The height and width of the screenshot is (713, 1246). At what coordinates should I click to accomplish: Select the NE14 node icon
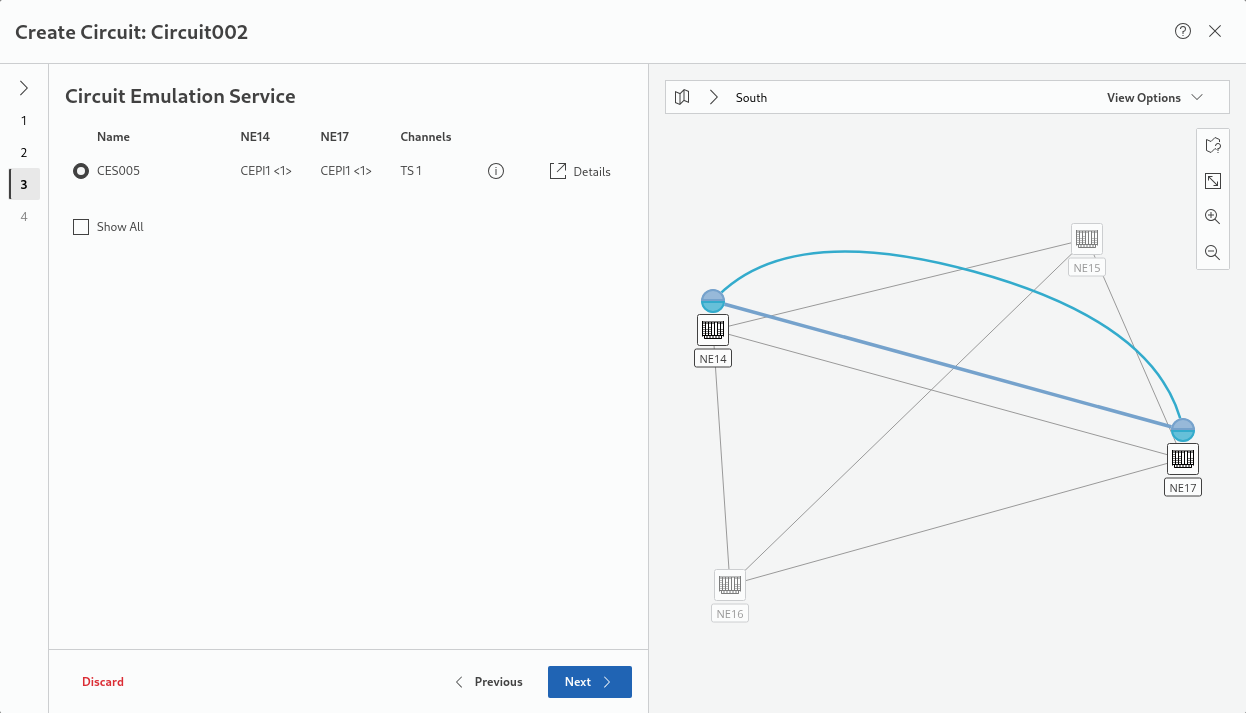pyautogui.click(x=713, y=329)
